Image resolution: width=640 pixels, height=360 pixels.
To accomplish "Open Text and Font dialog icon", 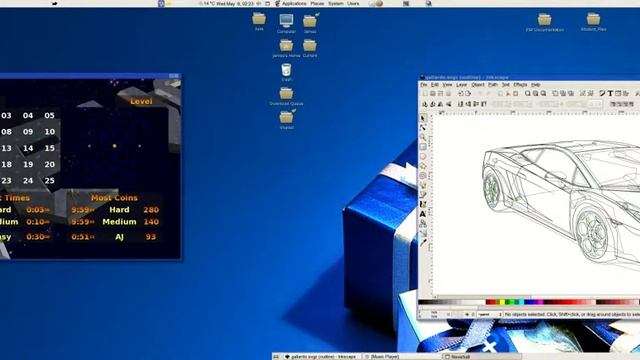I will coord(610,94).
